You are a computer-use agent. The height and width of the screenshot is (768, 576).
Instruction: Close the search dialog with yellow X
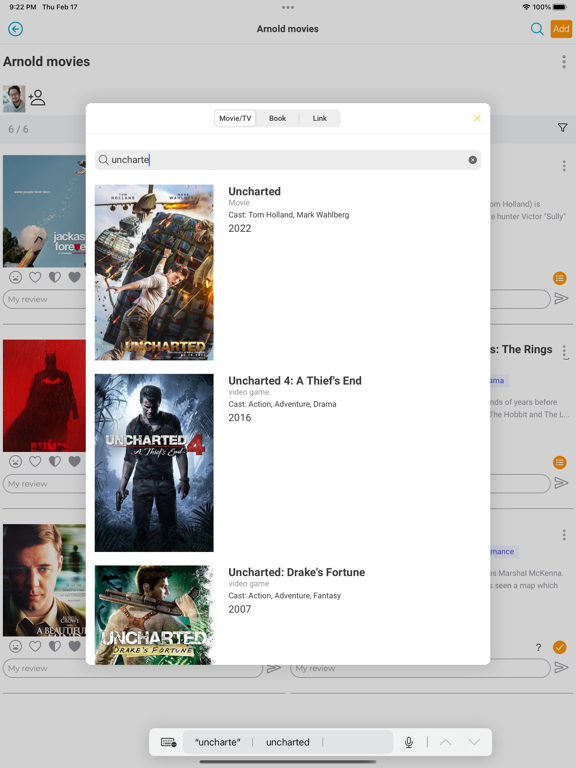[x=477, y=118]
